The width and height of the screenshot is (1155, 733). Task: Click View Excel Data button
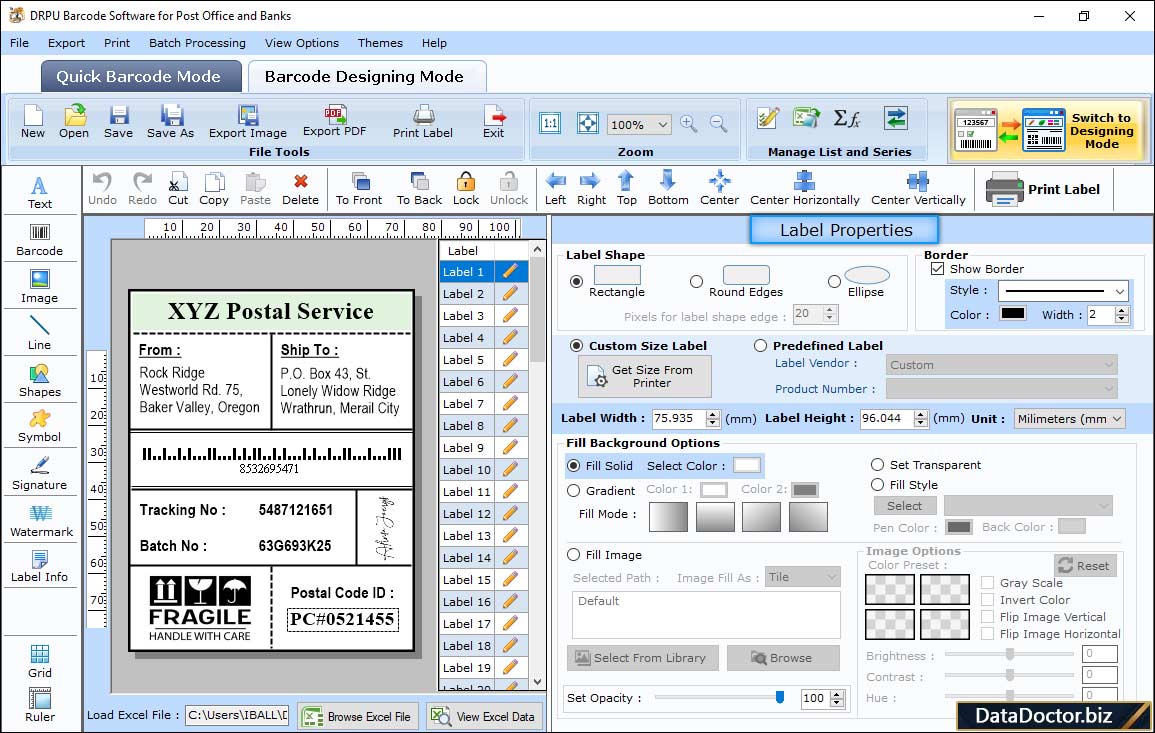coord(483,716)
